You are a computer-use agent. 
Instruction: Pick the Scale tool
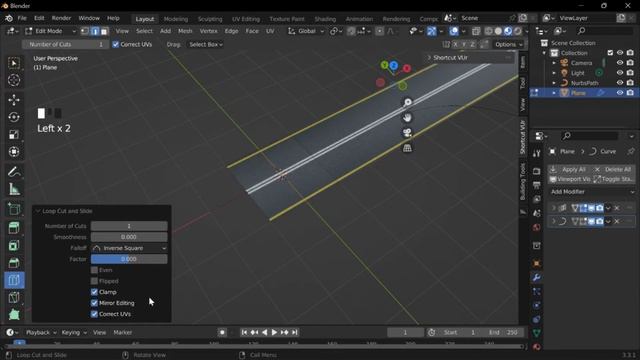(x=14, y=134)
